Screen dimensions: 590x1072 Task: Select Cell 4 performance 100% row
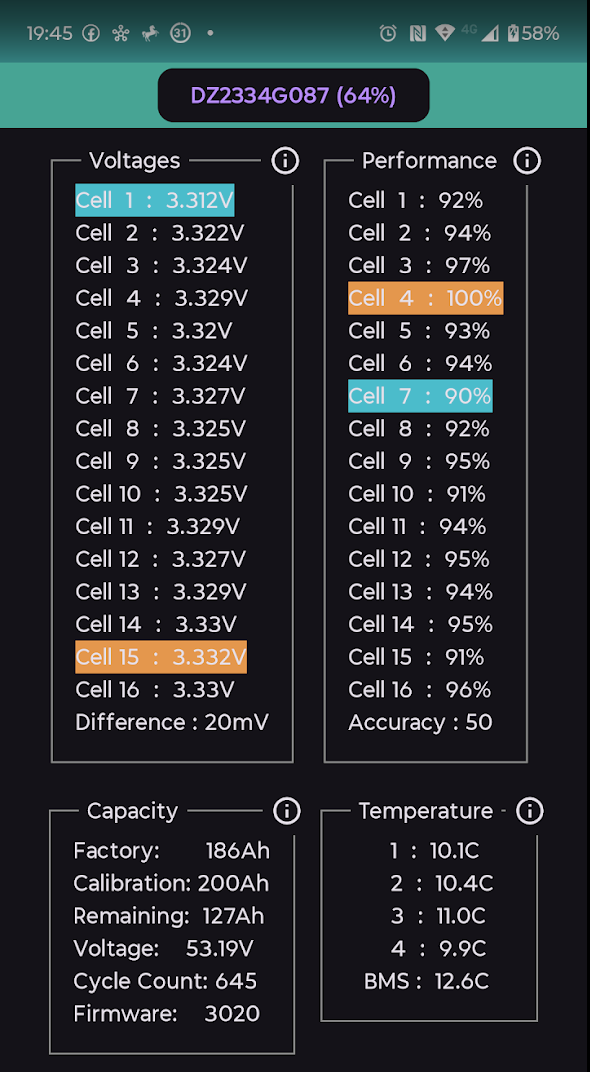[425, 298]
